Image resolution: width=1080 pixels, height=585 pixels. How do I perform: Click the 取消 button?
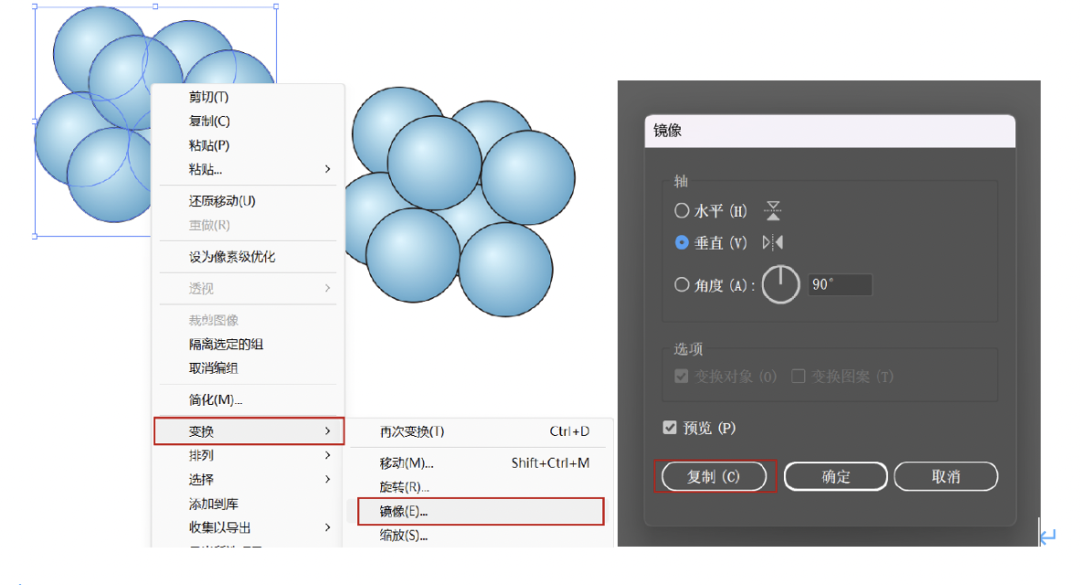[946, 477]
